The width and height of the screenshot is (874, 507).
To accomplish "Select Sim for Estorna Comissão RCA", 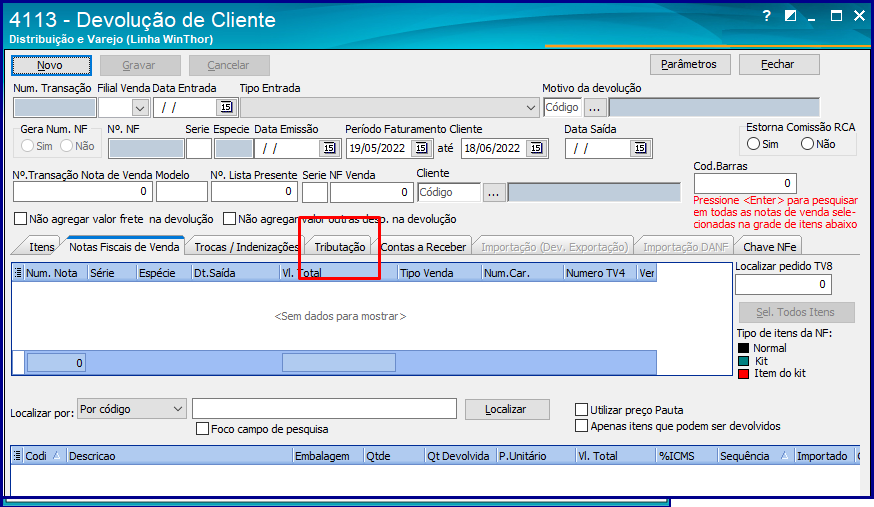I will click(x=753, y=144).
